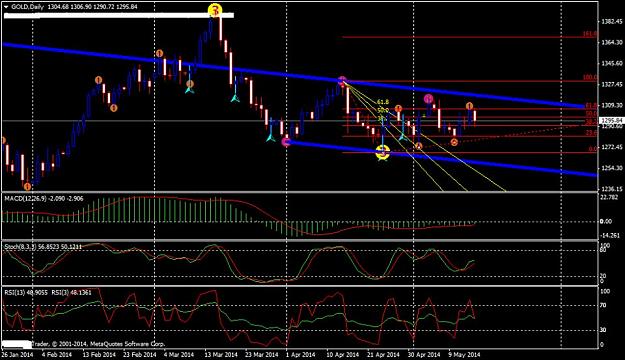Click the 1272.45 price axis label
625x360 pixels.
611,148
